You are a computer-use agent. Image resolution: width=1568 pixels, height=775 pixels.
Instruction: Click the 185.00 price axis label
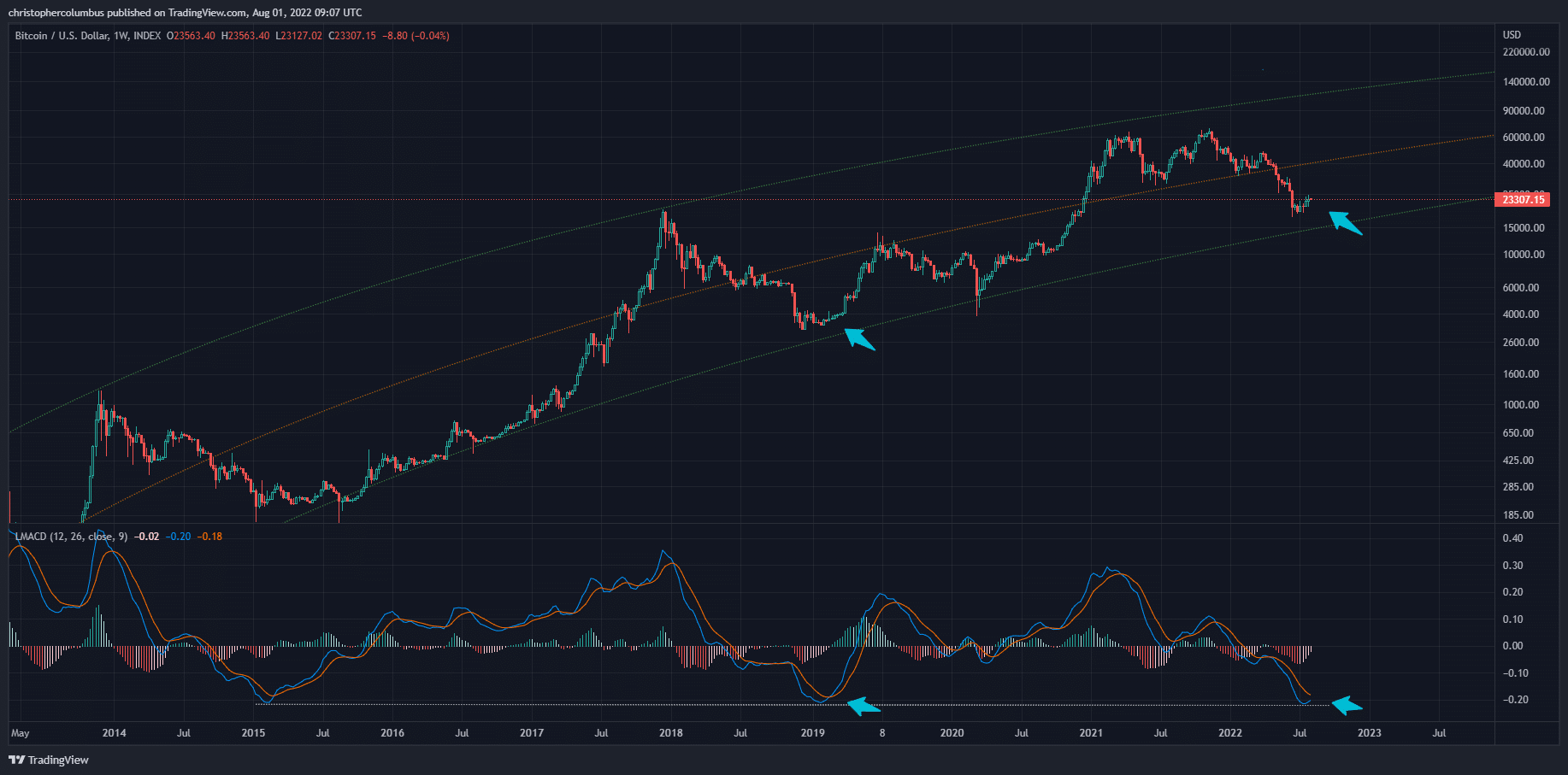pos(1519,515)
